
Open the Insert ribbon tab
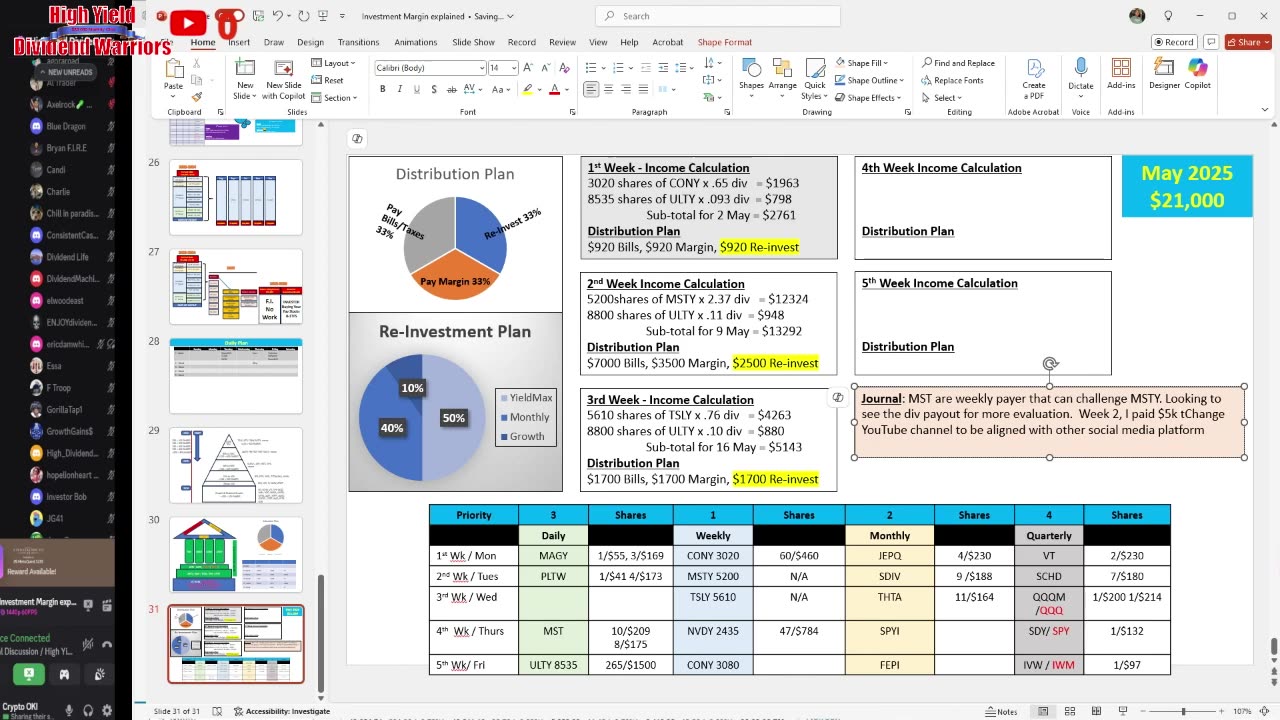(239, 42)
